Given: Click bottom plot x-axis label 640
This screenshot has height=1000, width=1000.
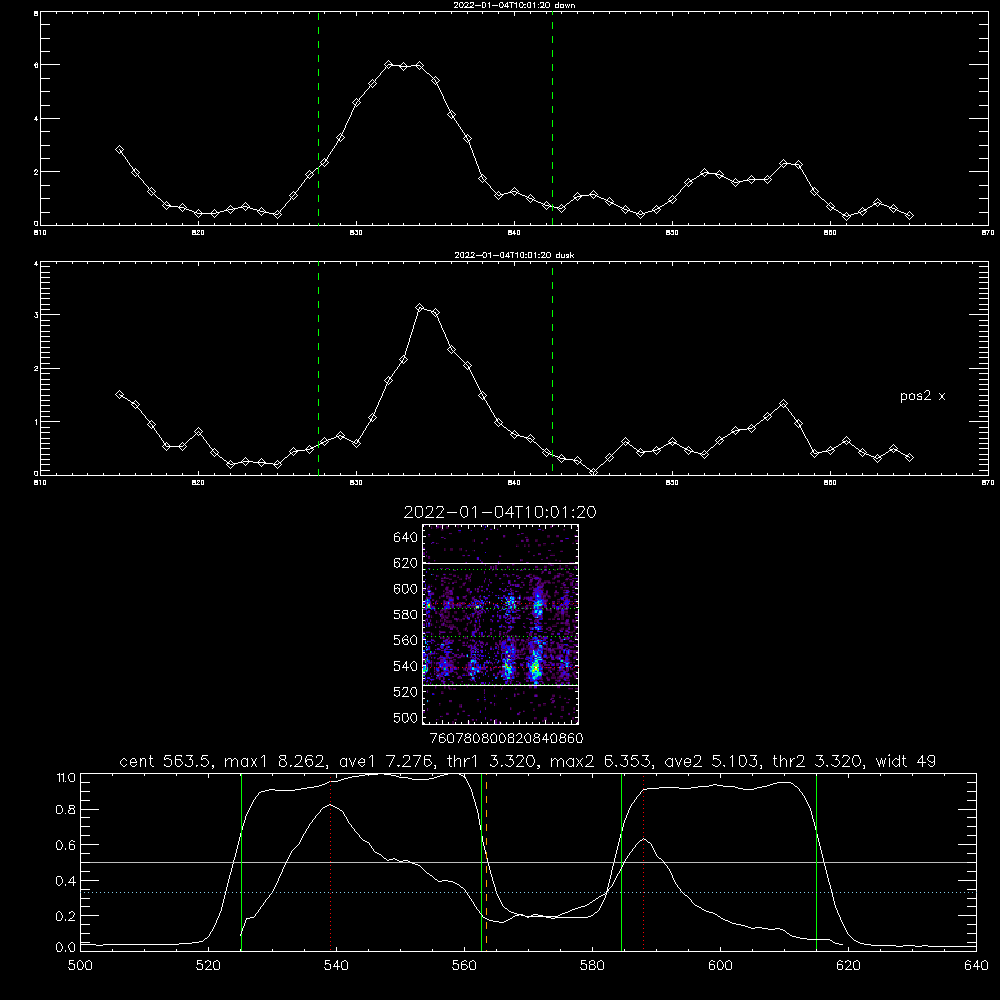Looking at the screenshot, I should [x=976, y=966].
